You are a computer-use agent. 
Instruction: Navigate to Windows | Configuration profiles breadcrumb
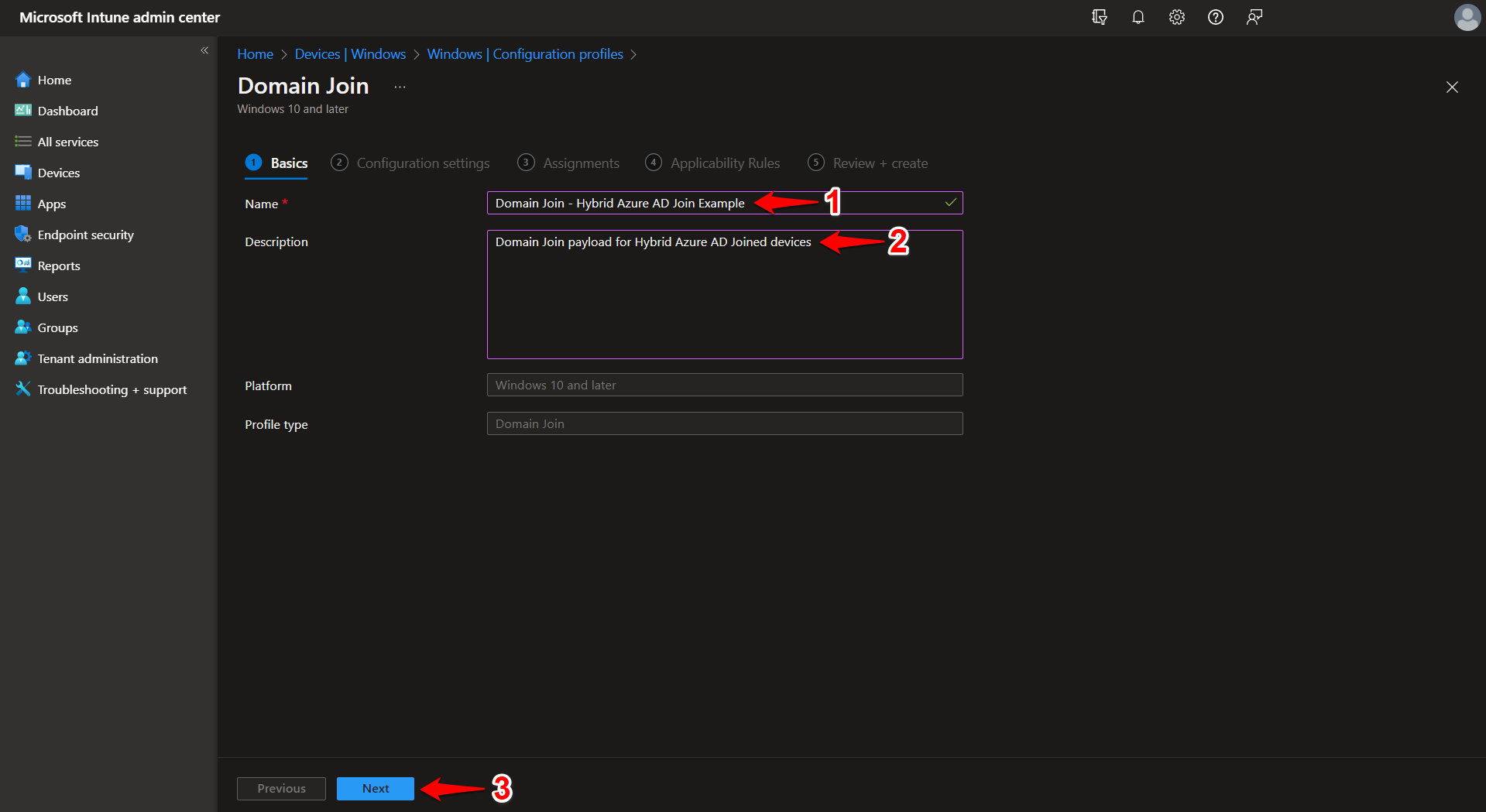click(x=525, y=53)
